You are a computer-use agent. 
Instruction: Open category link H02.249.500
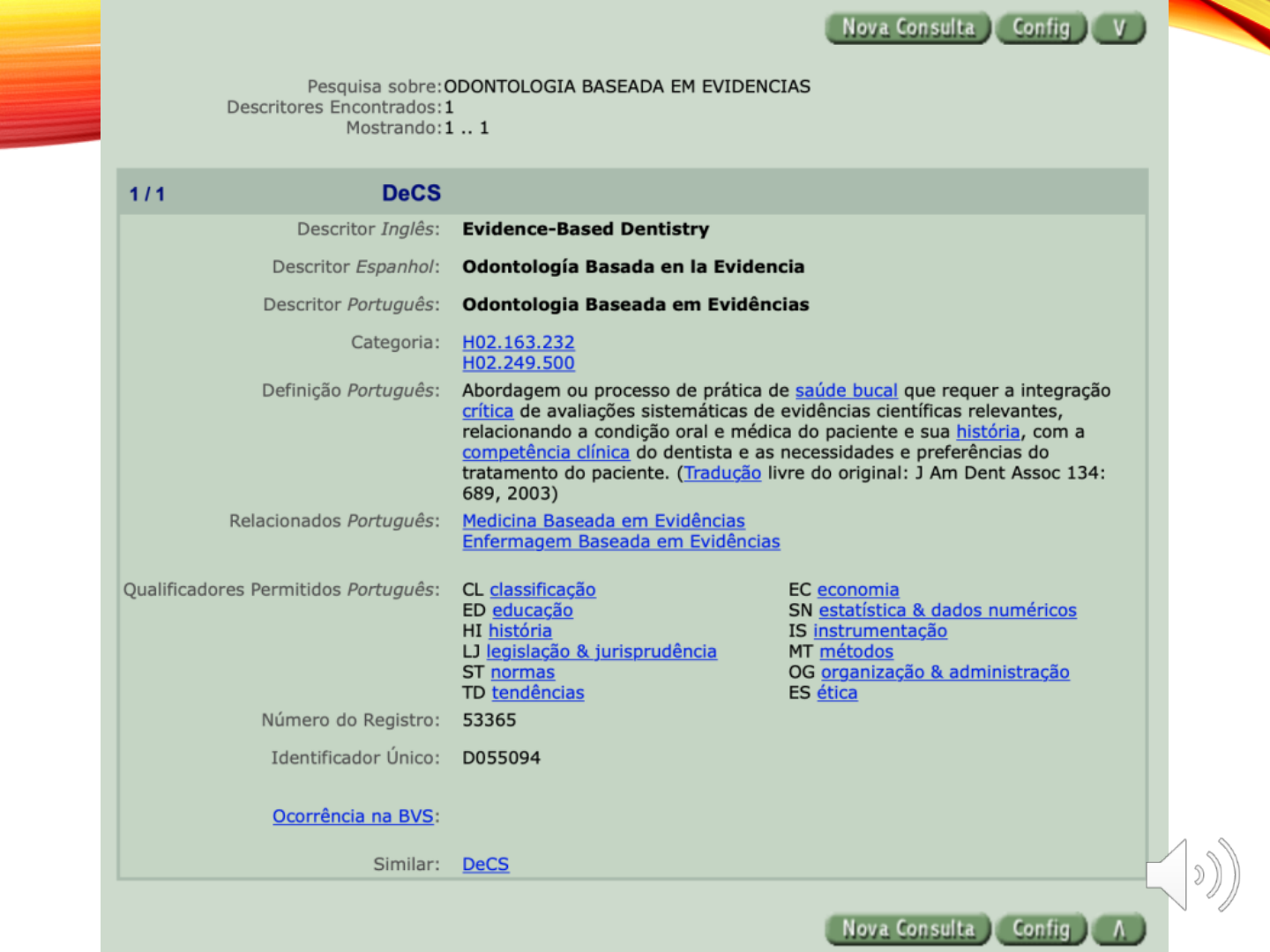519,363
